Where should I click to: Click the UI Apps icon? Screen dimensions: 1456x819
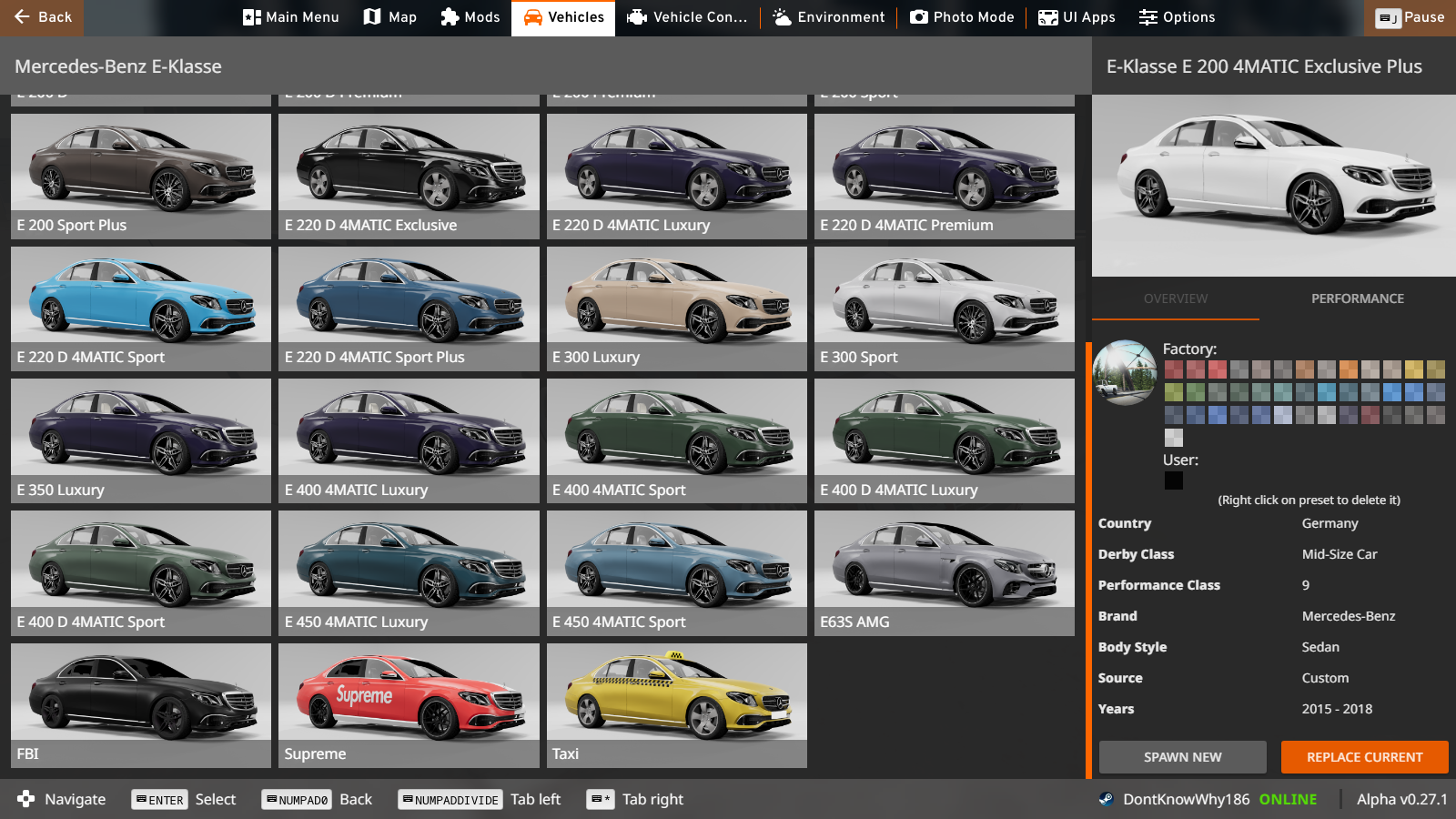pyautogui.click(x=1048, y=17)
